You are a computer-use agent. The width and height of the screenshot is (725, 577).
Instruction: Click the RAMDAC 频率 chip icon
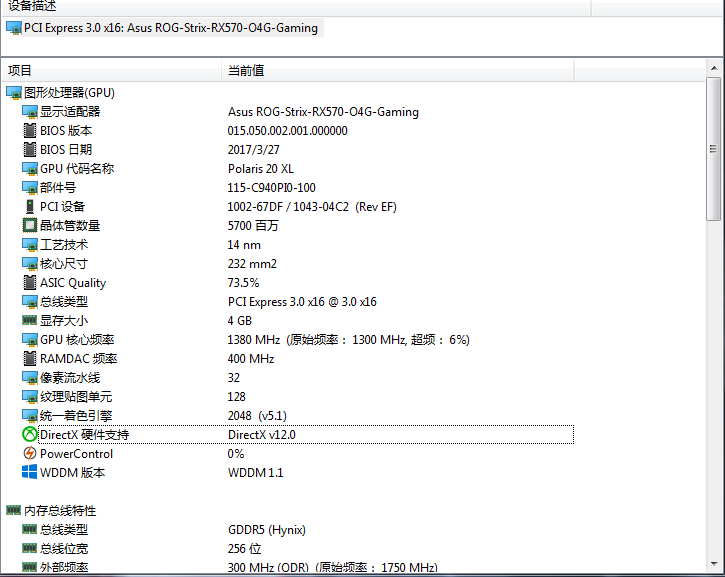30,359
